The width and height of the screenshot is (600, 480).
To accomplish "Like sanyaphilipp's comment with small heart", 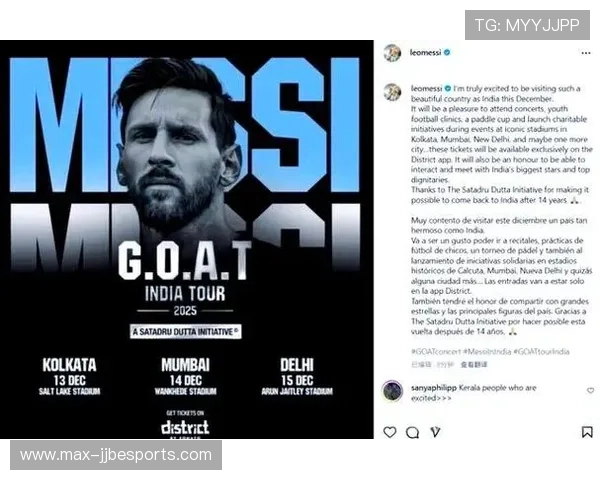I will (590, 390).
